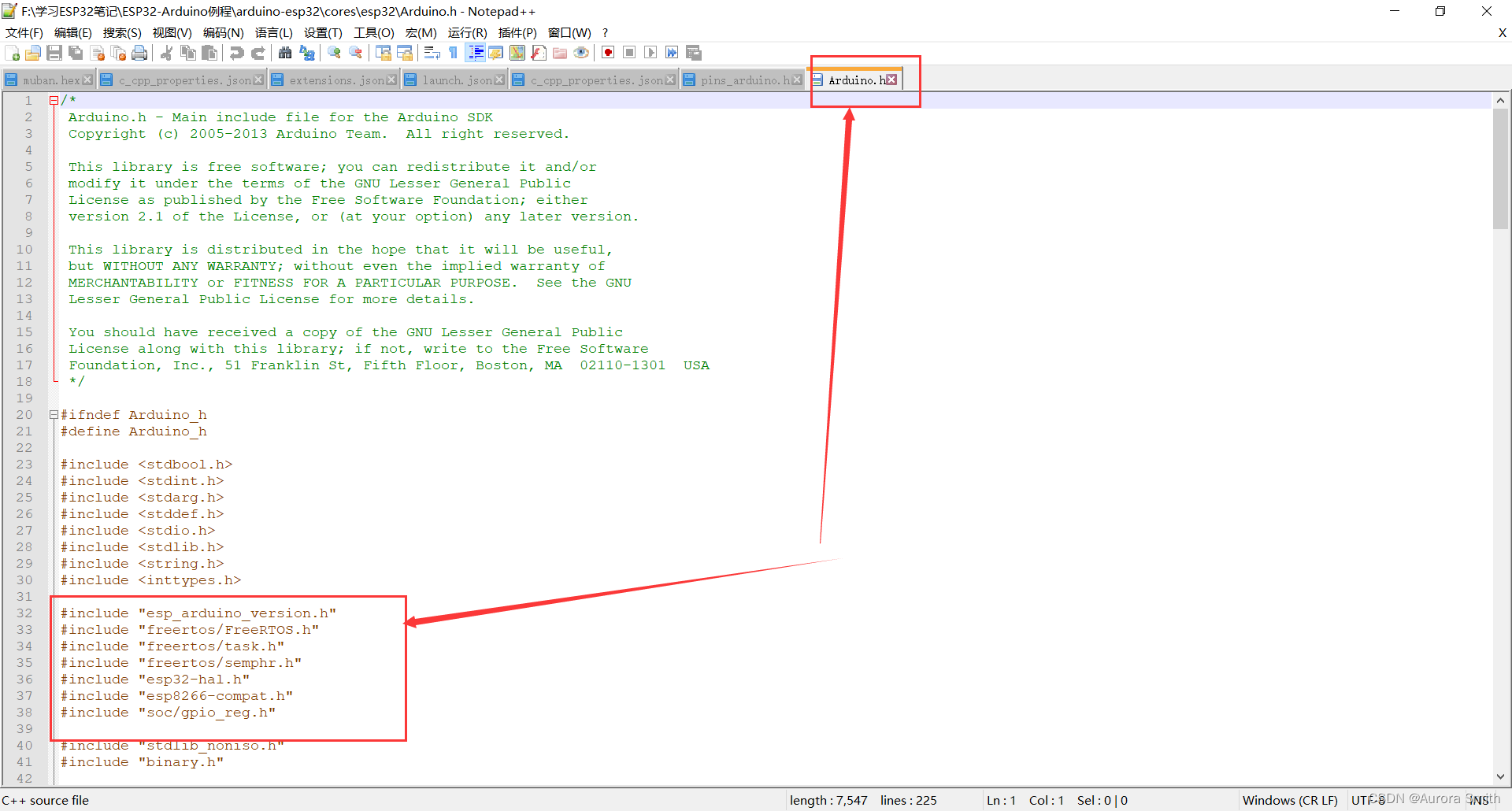Open the 编码(N) Encoding menu
The image size is (1512, 811).
click(x=224, y=33)
